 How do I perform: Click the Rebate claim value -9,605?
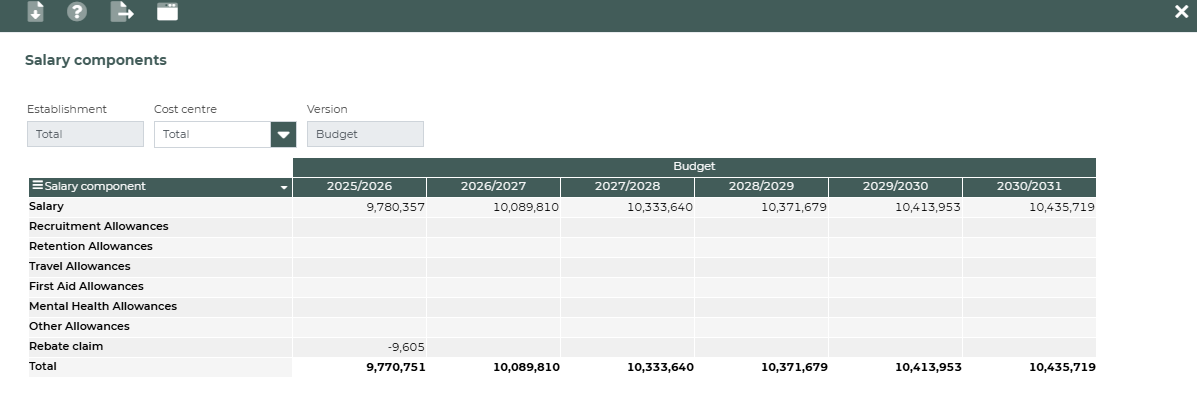pos(406,347)
